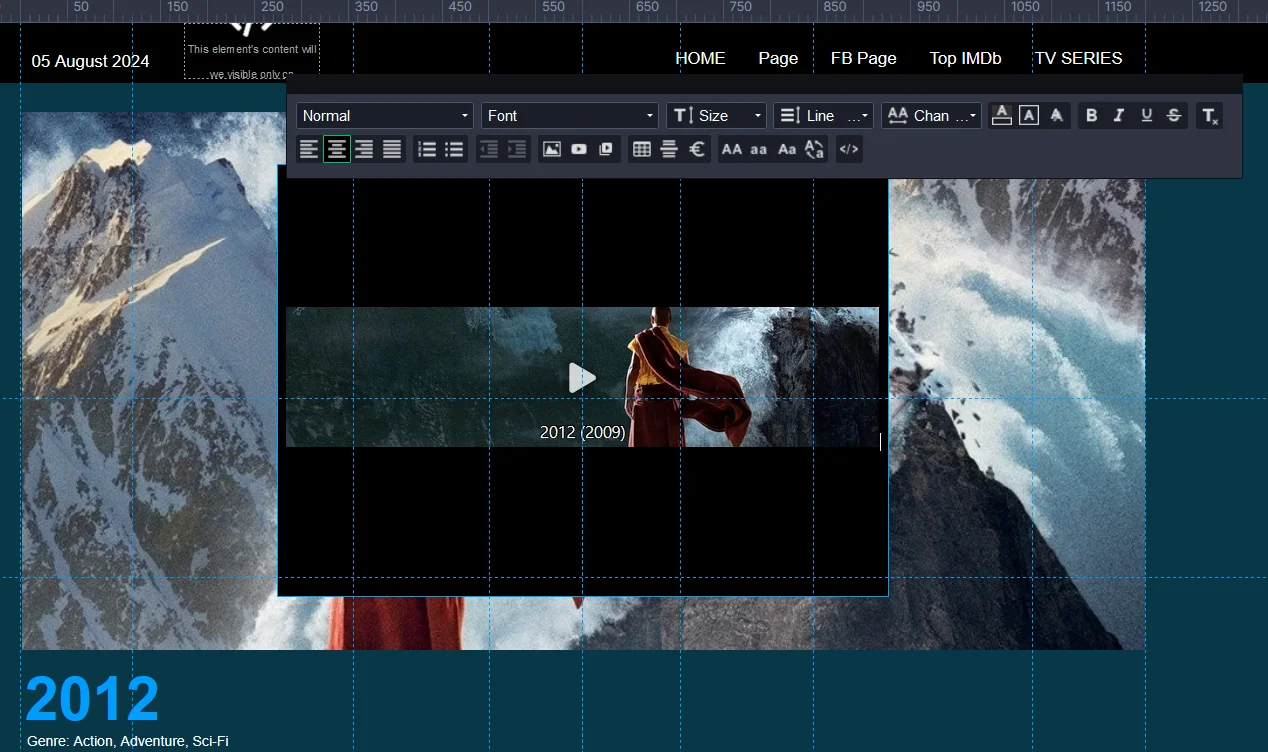Insert a special character (euro symbol)
This screenshot has width=1268, height=752.
[x=697, y=150]
